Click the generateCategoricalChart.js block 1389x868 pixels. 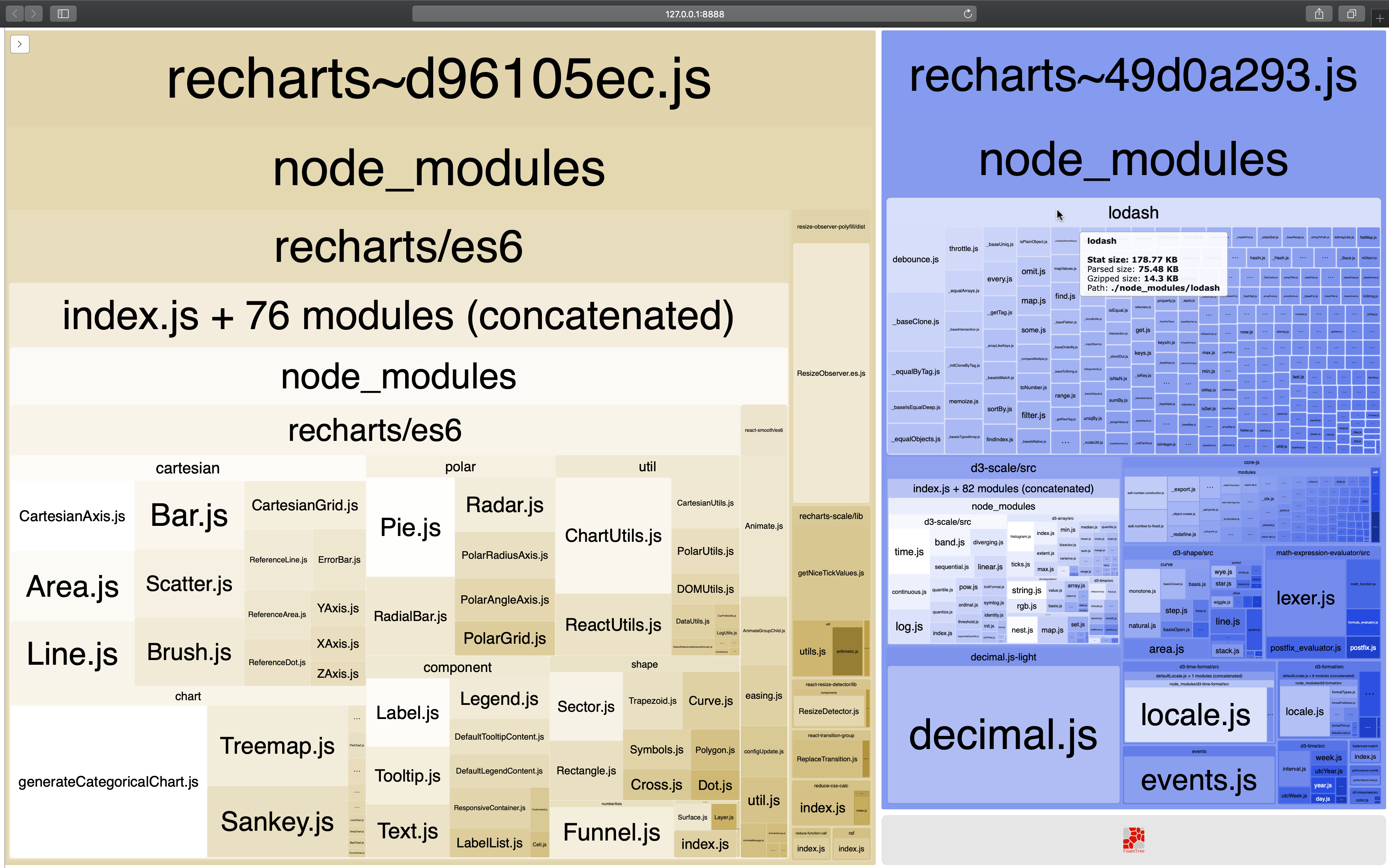coord(108,781)
